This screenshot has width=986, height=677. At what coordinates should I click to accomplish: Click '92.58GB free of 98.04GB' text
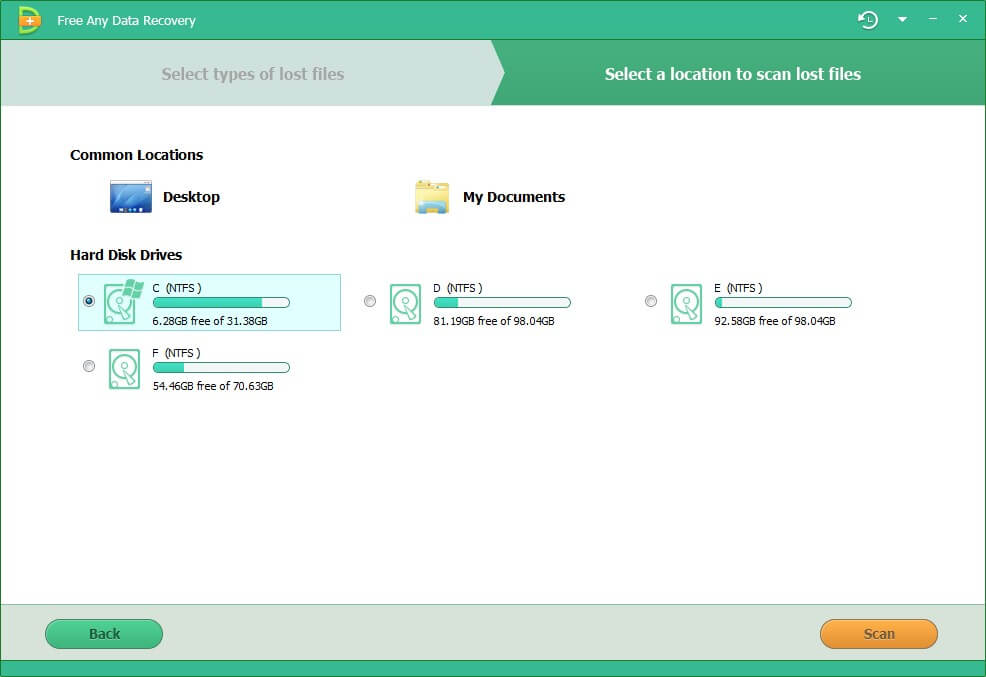point(775,321)
